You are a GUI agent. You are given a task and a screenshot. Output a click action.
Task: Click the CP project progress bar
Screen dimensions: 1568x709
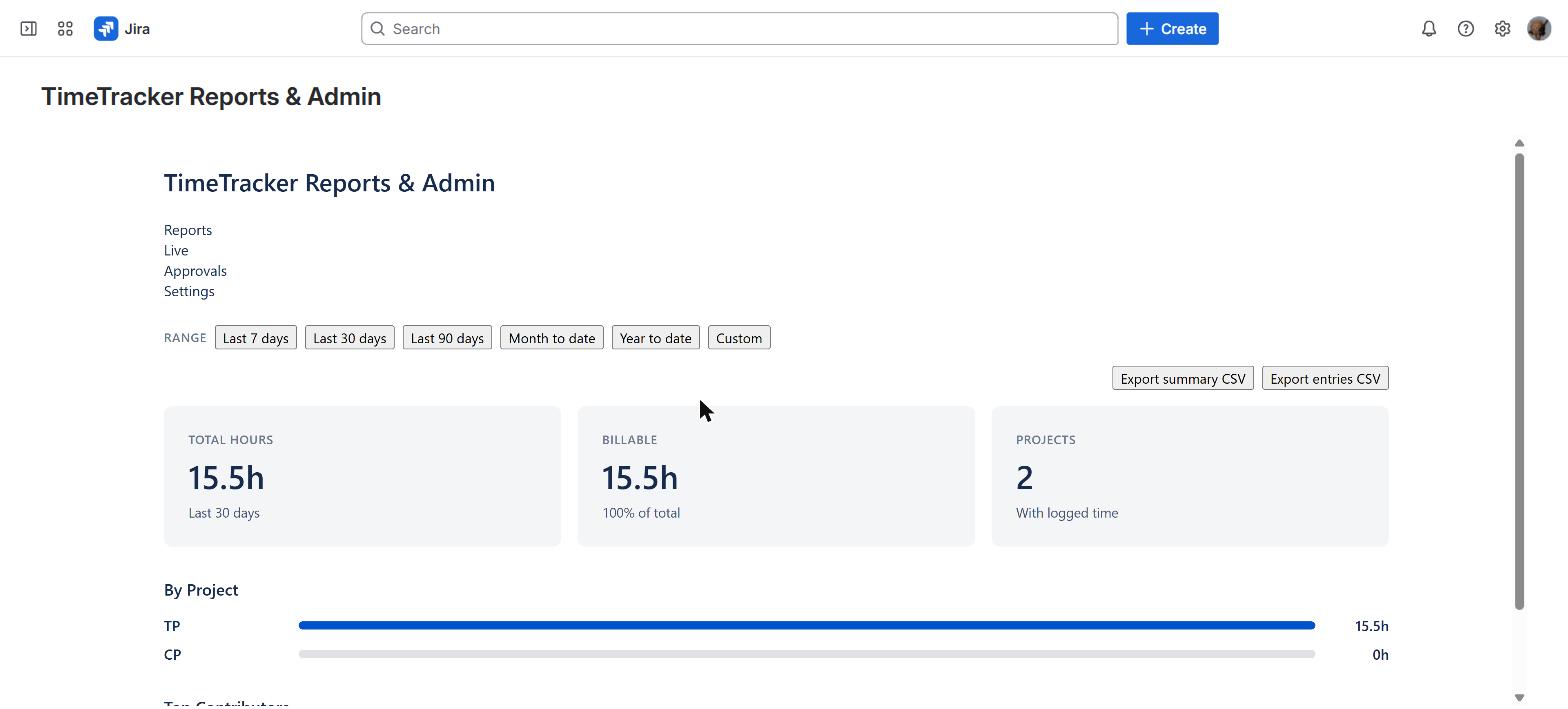pos(807,654)
